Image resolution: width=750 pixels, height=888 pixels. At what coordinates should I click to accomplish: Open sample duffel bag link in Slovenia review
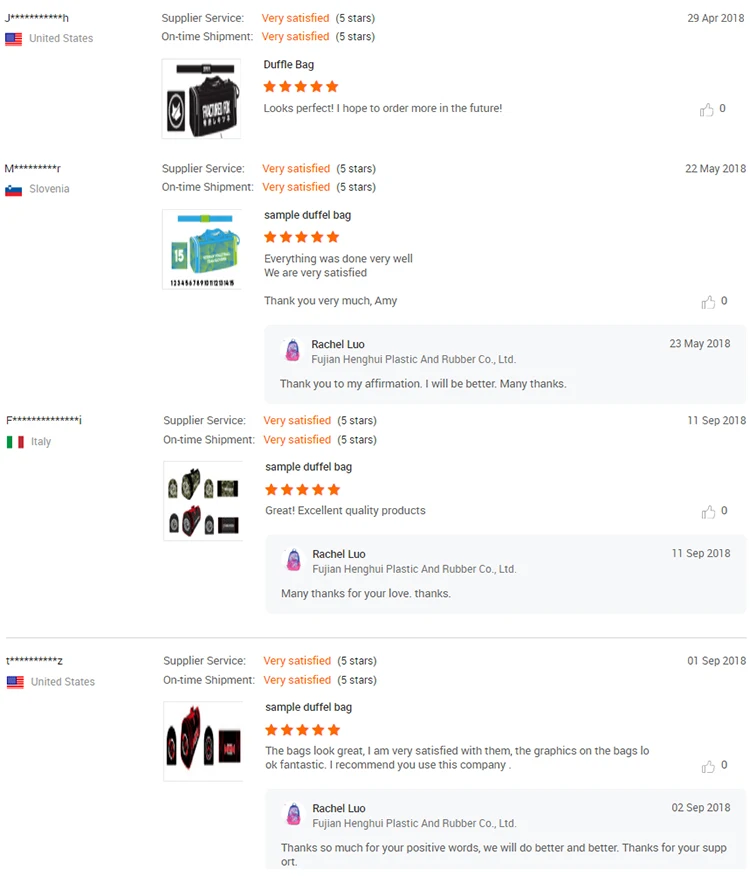pyautogui.click(x=307, y=215)
